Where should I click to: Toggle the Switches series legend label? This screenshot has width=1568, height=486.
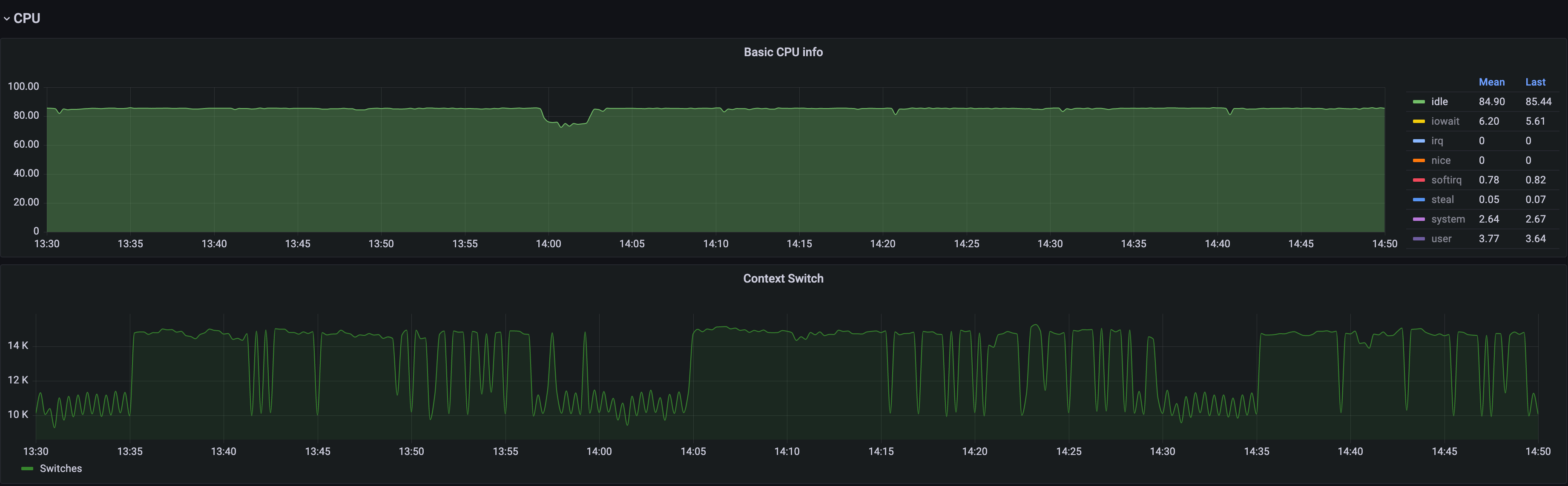60,469
